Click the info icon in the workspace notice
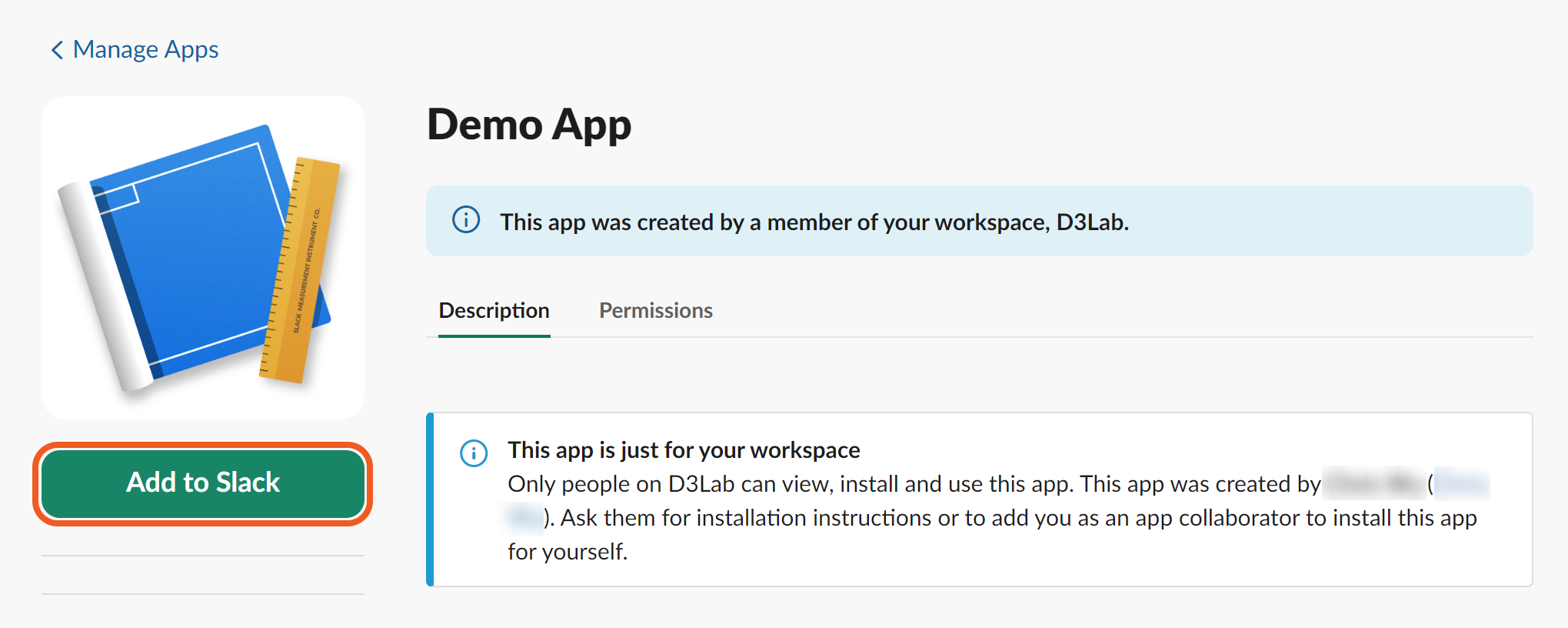 [474, 453]
